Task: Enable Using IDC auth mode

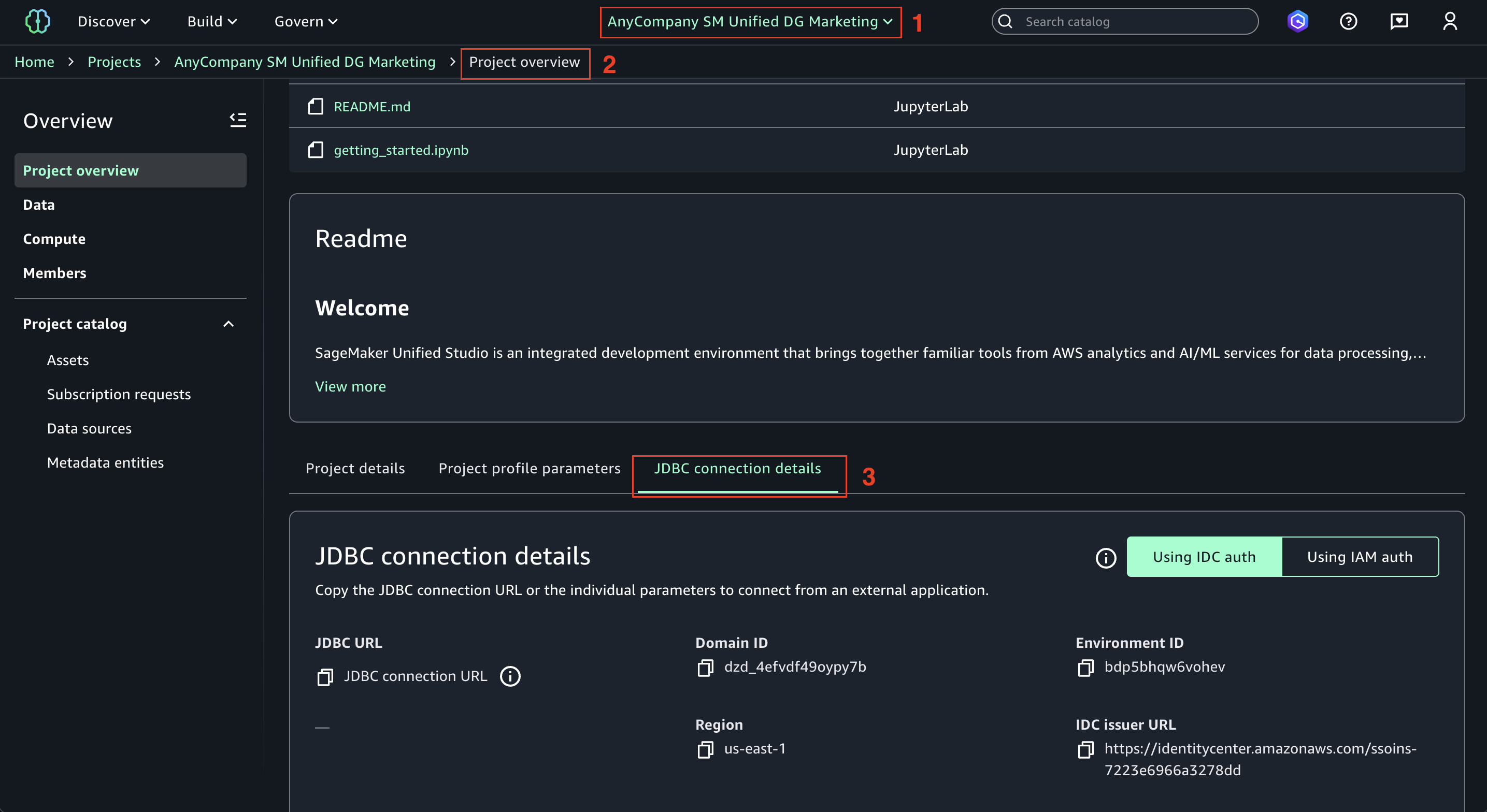Action: 1204,556
